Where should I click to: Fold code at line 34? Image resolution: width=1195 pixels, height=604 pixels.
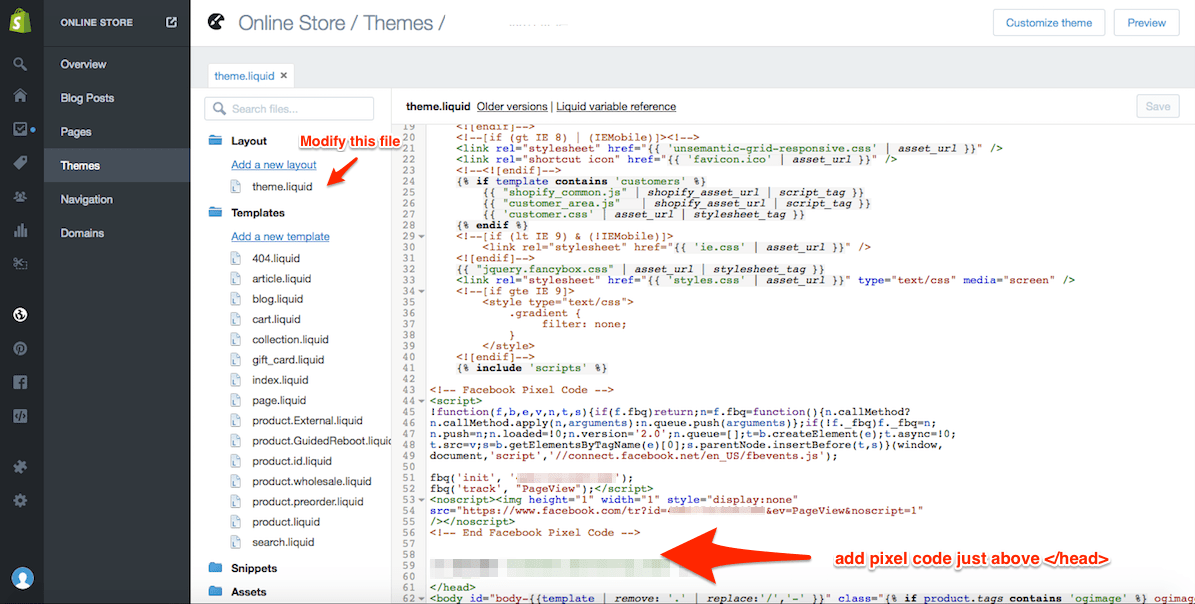[x=421, y=291]
